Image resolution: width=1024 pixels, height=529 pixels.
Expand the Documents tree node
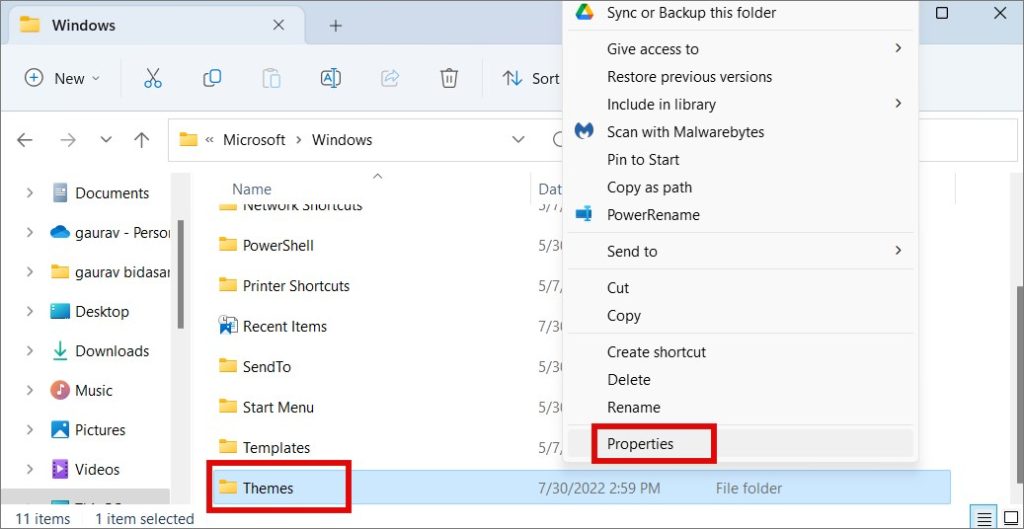tap(29, 193)
